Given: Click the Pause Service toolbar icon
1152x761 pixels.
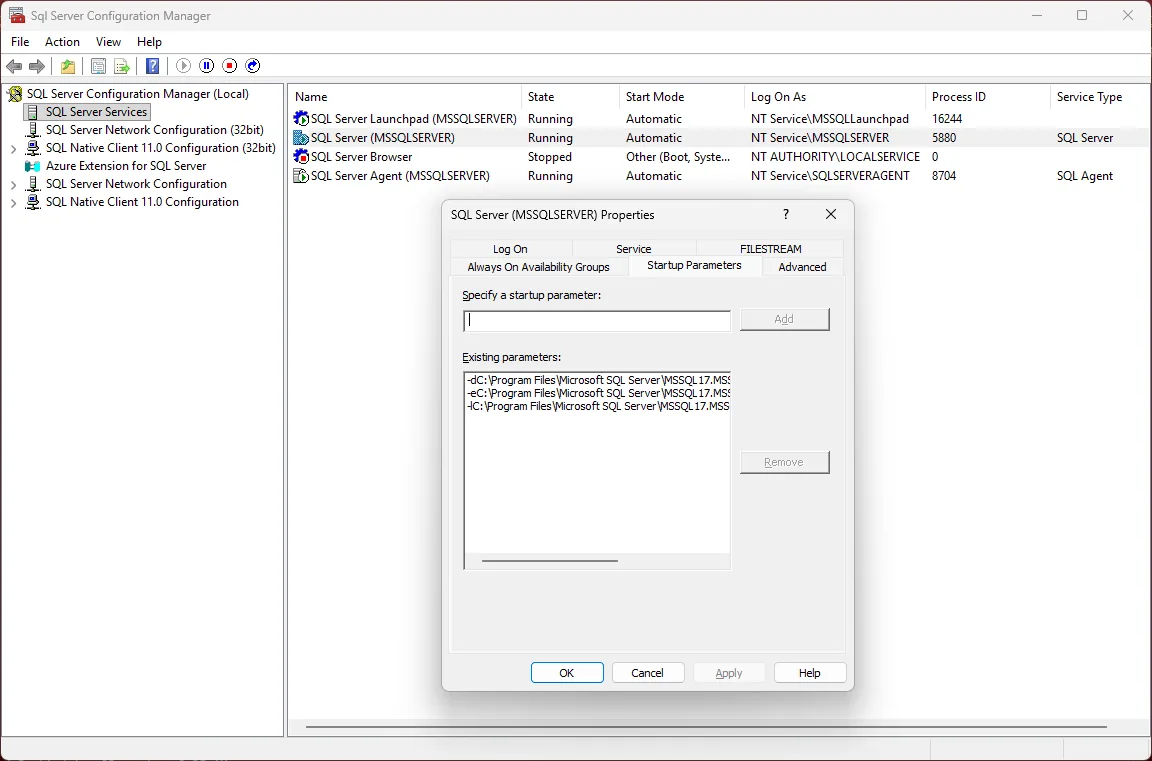Looking at the screenshot, I should 206,66.
